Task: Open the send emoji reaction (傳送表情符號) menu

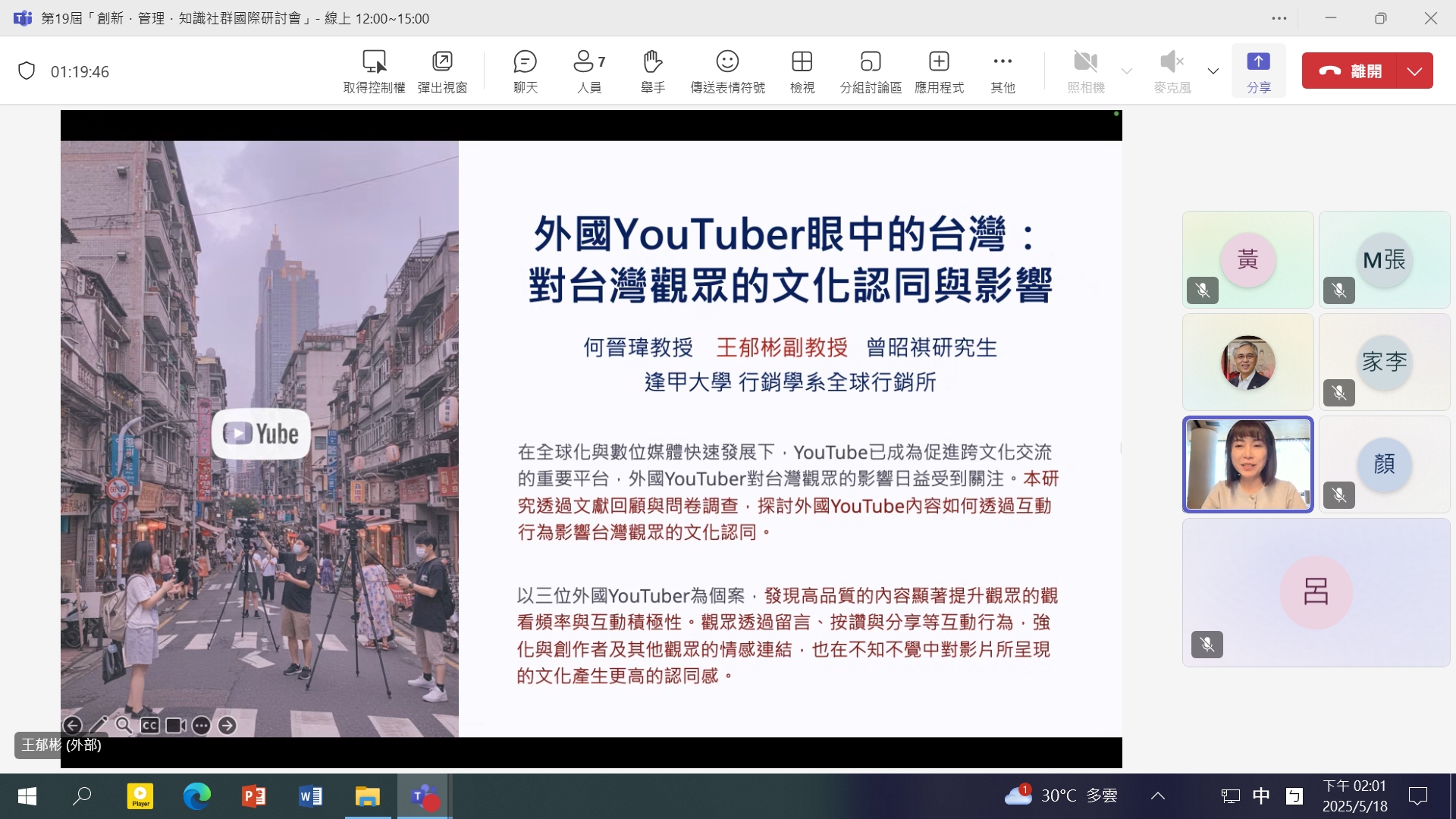Action: (727, 71)
